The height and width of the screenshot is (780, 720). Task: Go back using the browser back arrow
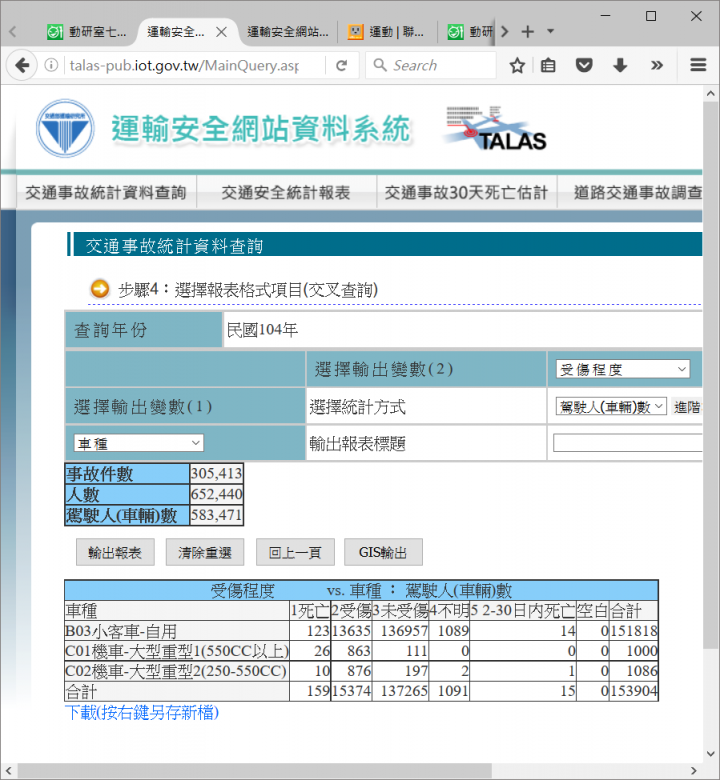click(22, 65)
